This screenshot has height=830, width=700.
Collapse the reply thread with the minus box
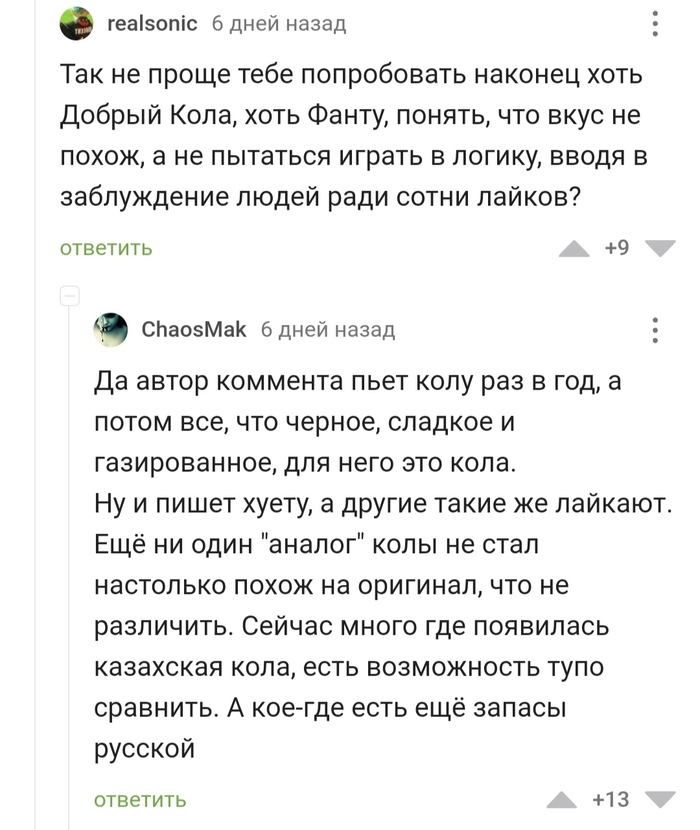[70, 295]
